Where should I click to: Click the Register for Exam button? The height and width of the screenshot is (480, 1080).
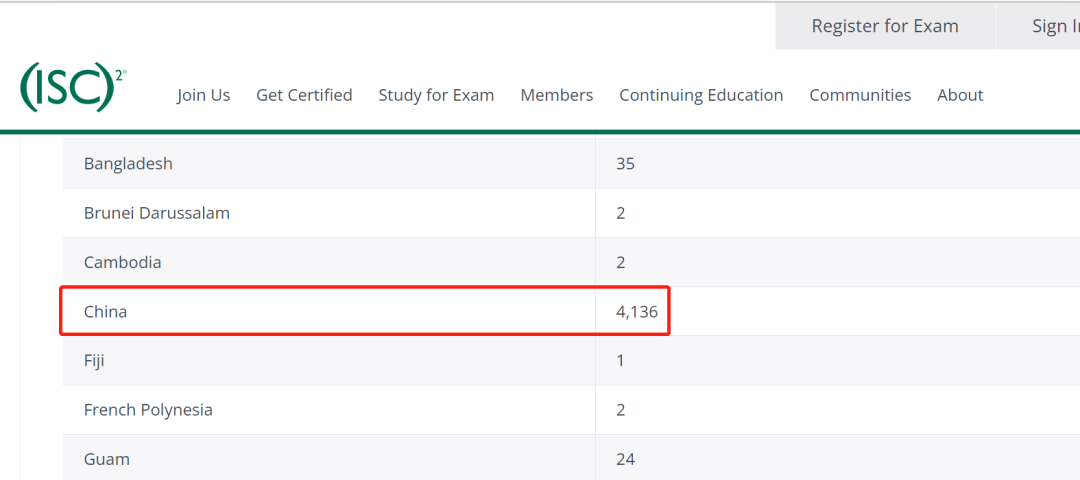point(885,26)
